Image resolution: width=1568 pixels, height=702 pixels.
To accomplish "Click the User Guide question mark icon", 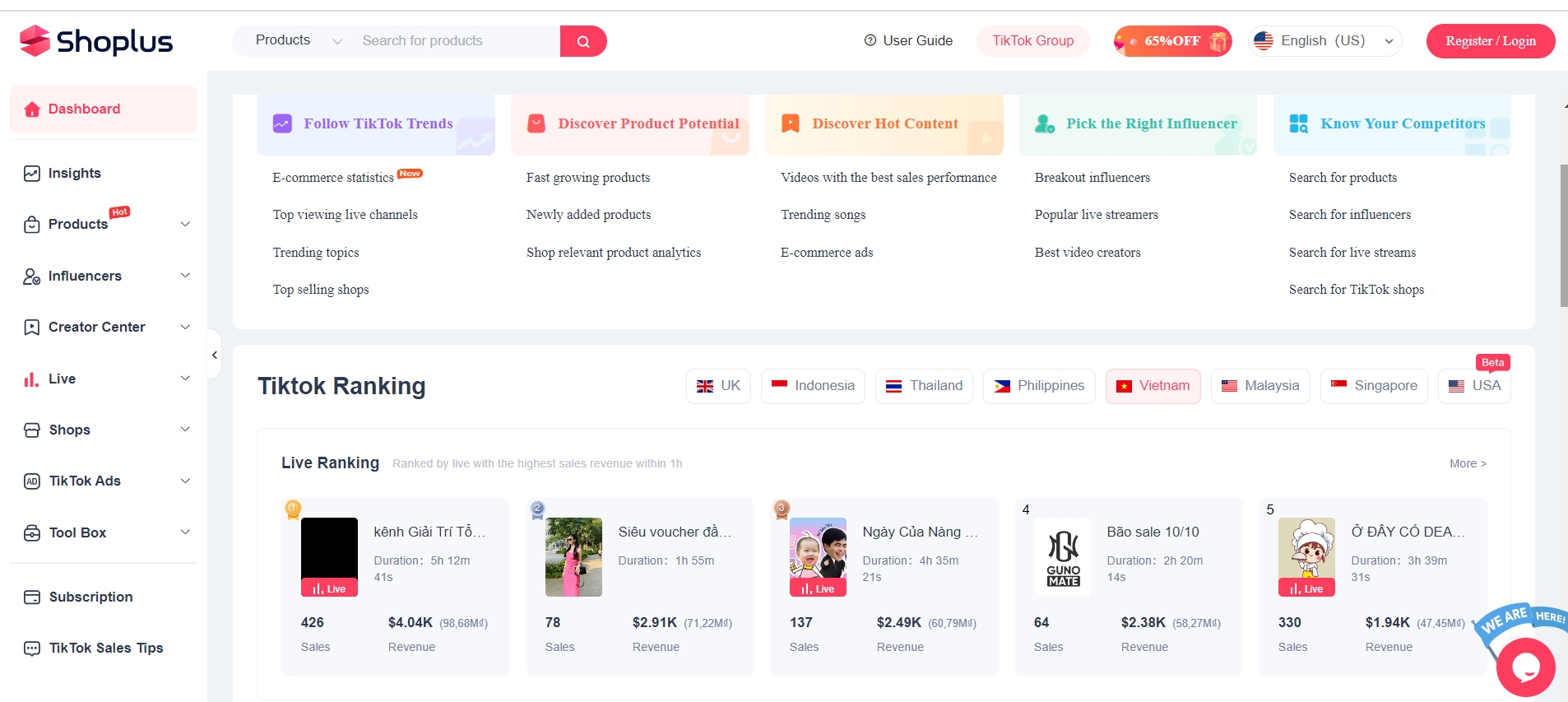I will [x=870, y=40].
